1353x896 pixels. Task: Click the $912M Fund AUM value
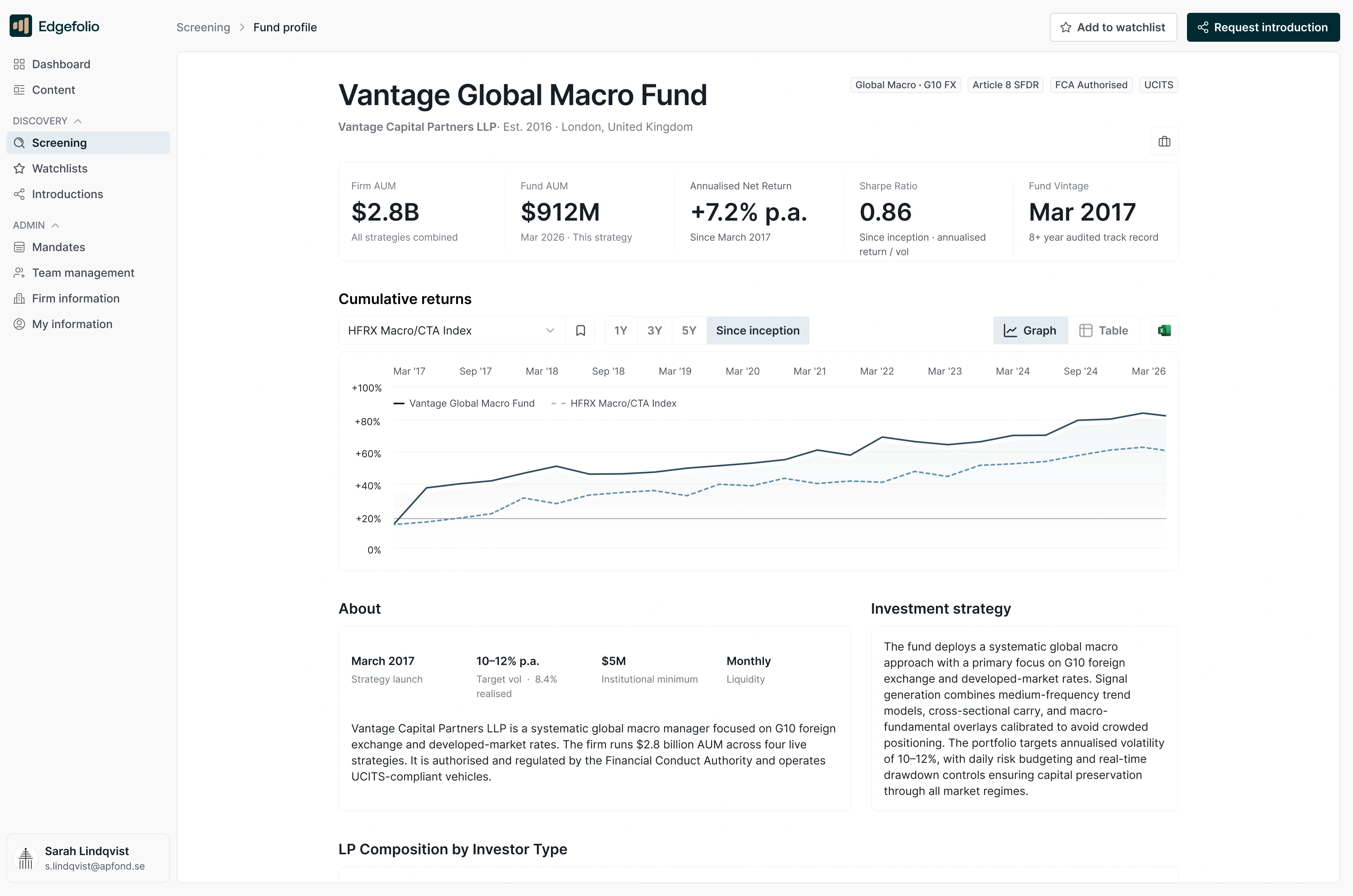pyautogui.click(x=560, y=212)
